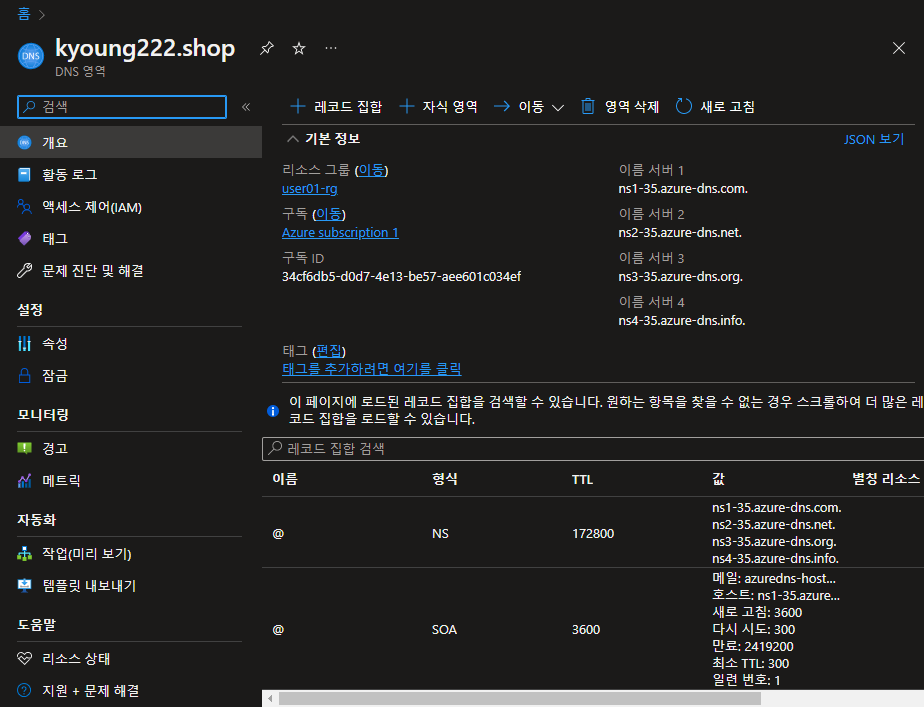Click the metrics chart icon
Viewport: 924px width, 707px height.
click(x=24, y=481)
